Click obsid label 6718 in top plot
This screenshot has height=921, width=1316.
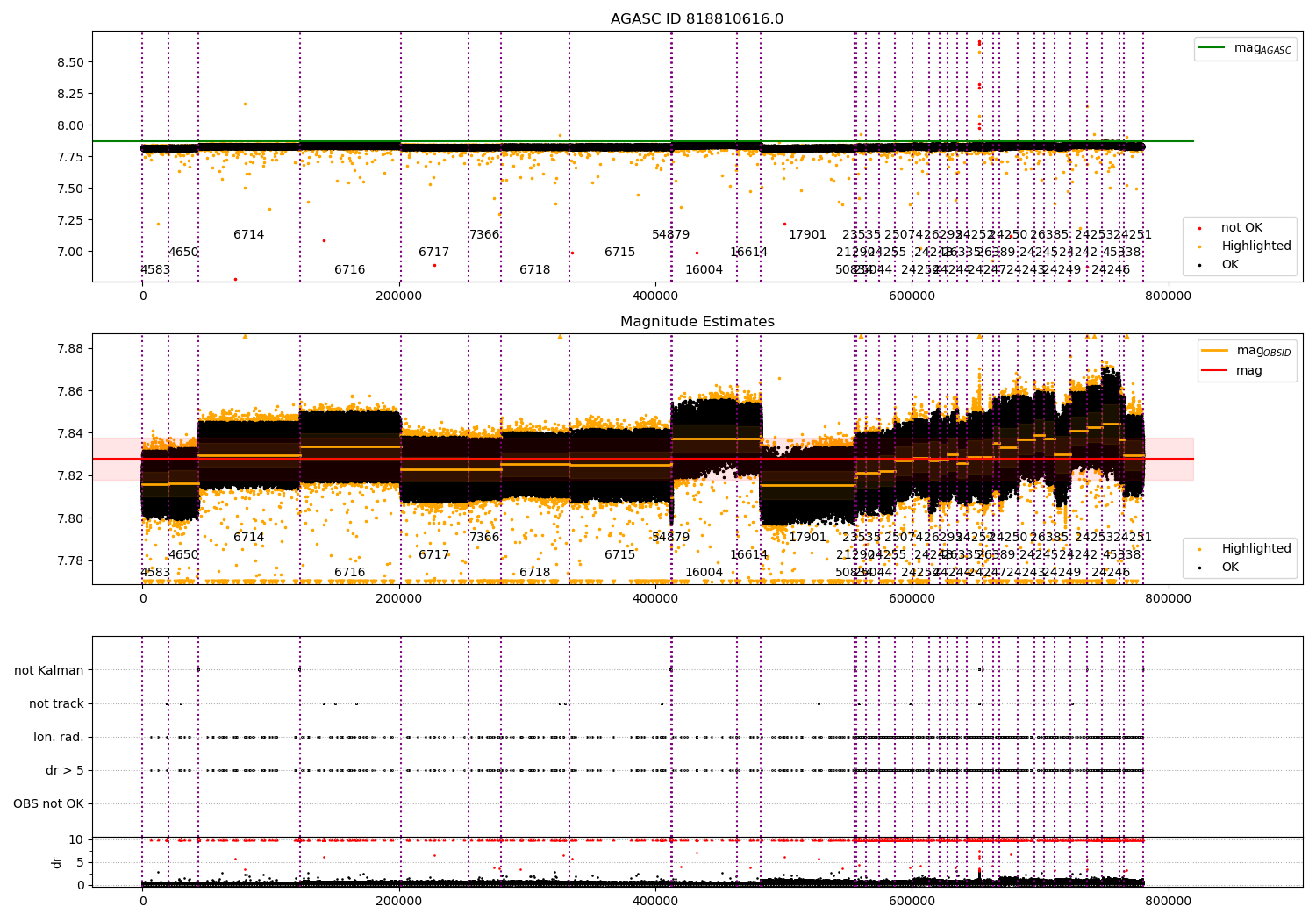[534, 270]
